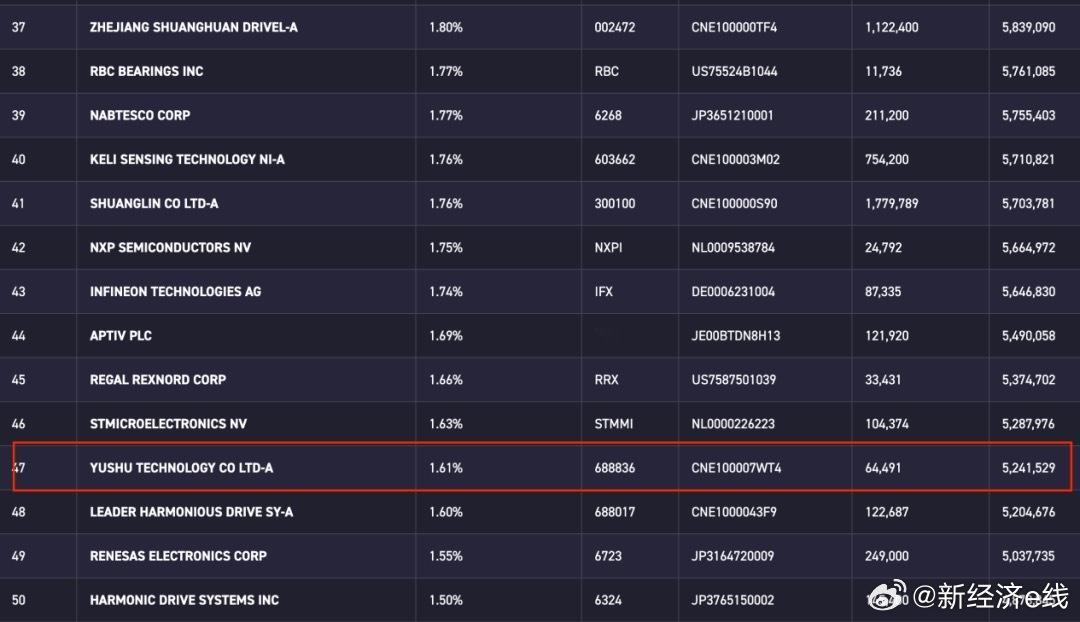
Task: Click the Weibo logo icon in watermark
Action: [x=889, y=594]
